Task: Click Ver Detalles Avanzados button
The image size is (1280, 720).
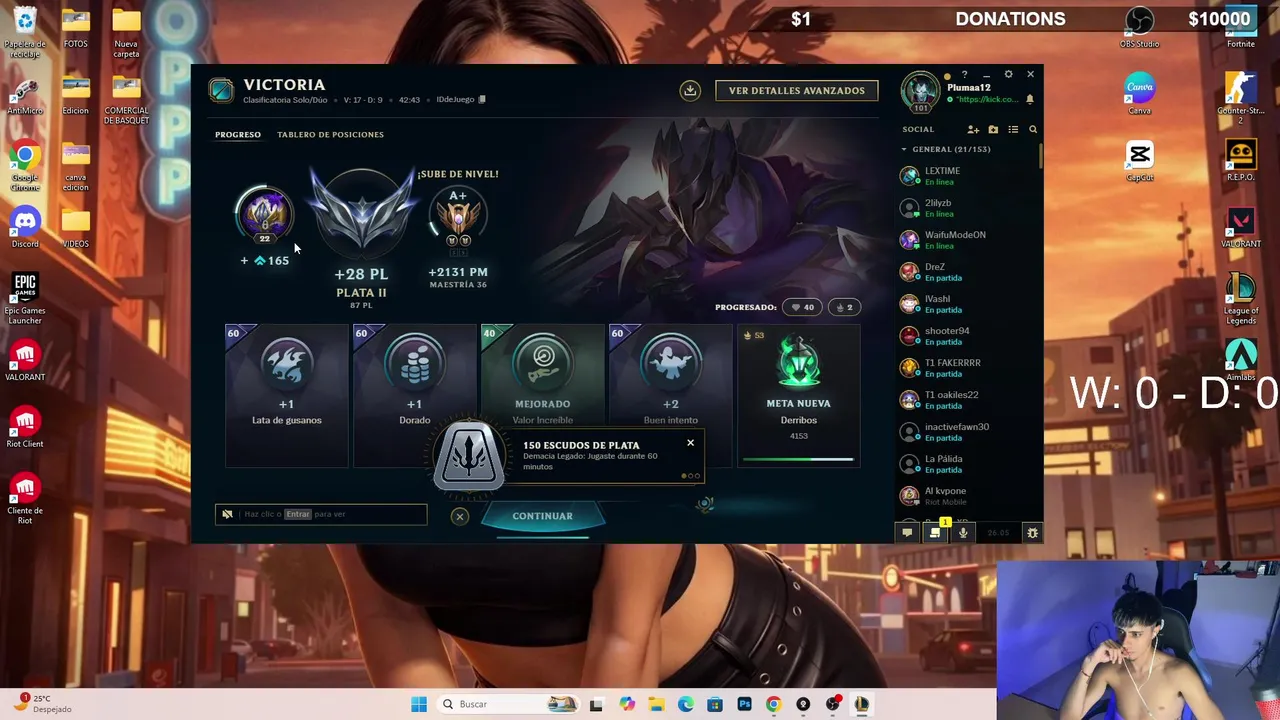Action: click(x=797, y=90)
